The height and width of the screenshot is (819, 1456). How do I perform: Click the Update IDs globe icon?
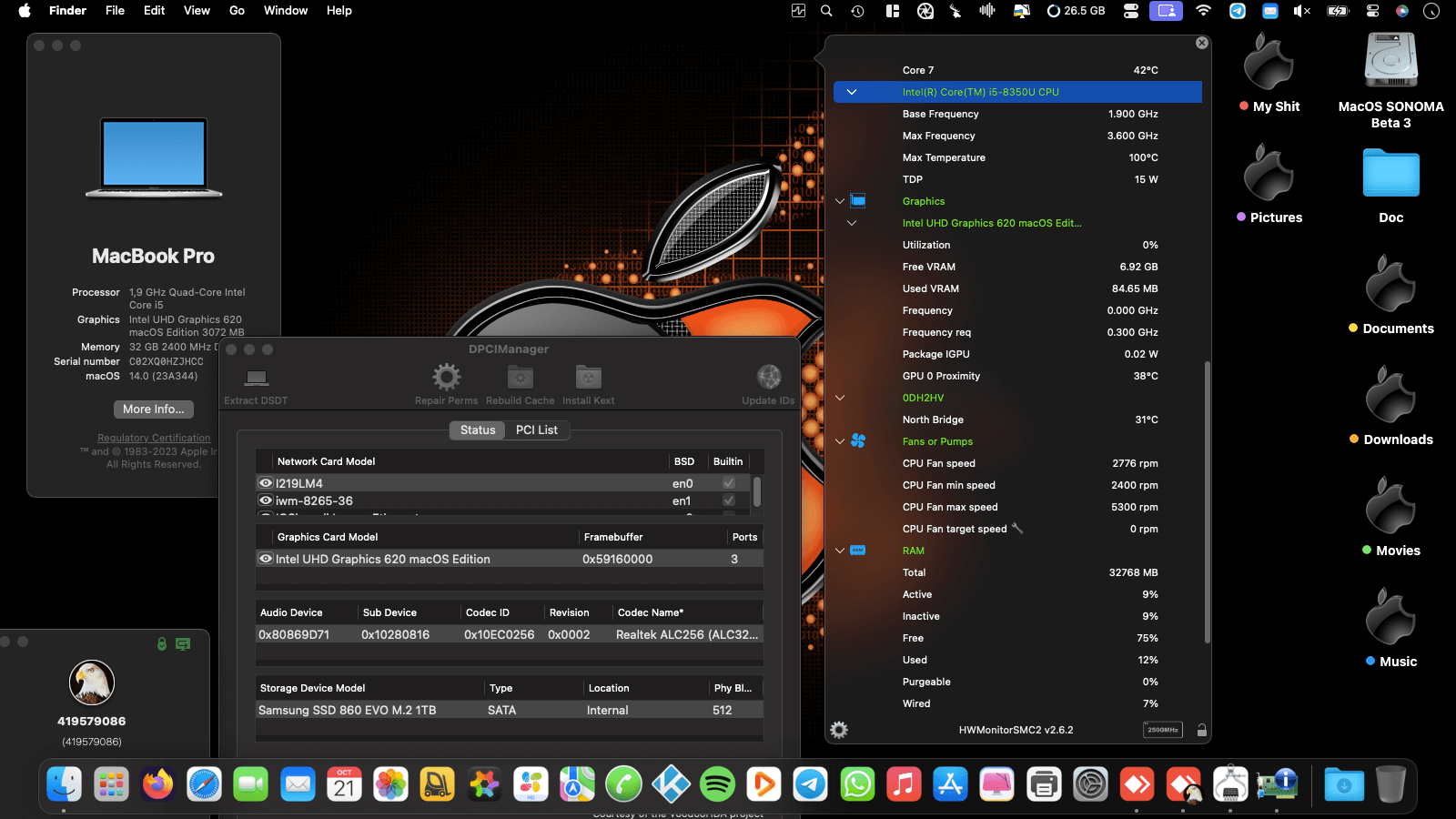click(769, 377)
